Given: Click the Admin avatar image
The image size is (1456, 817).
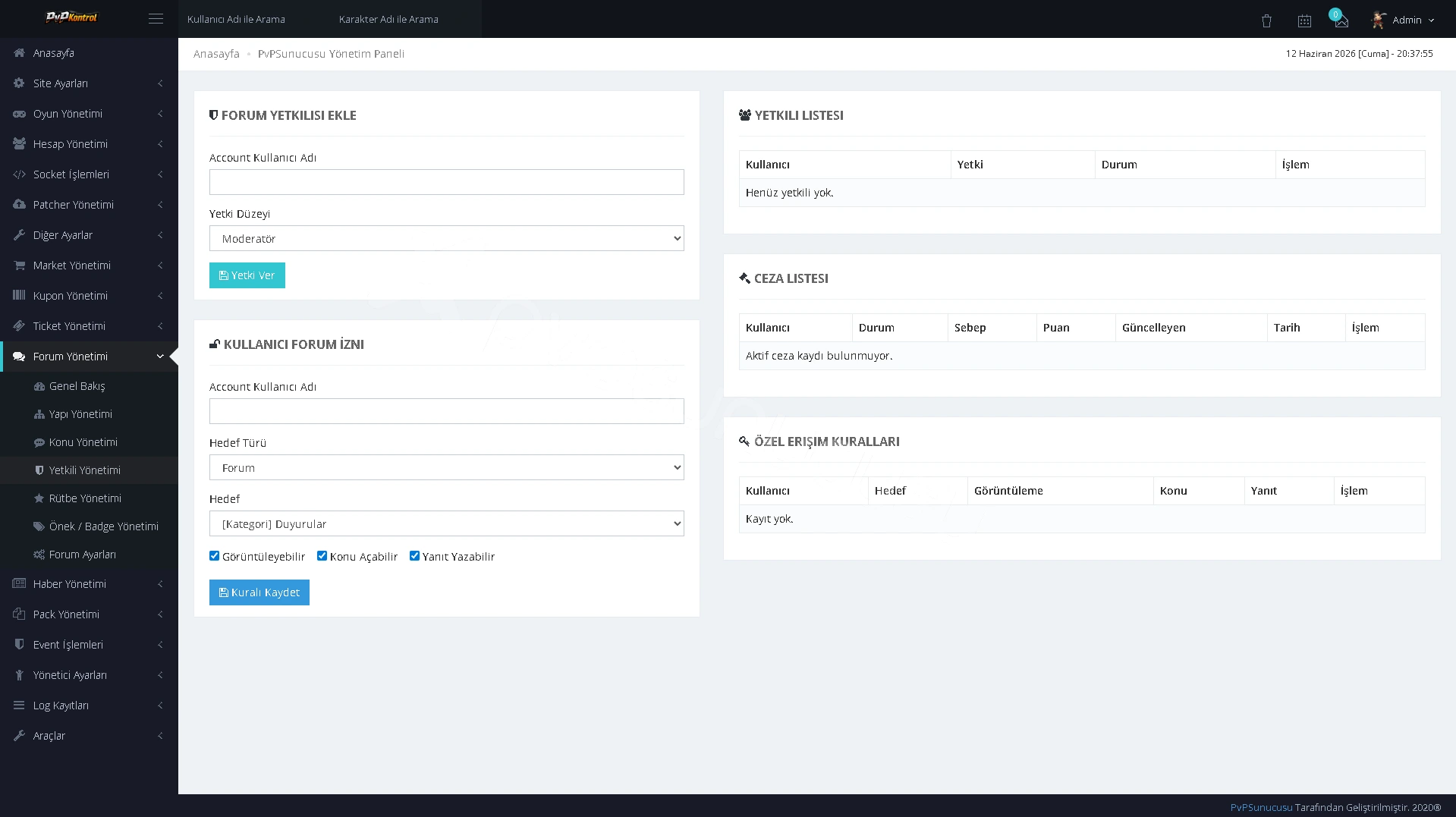Looking at the screenshot, I should pyautogui.click(x=1379, y=20).
